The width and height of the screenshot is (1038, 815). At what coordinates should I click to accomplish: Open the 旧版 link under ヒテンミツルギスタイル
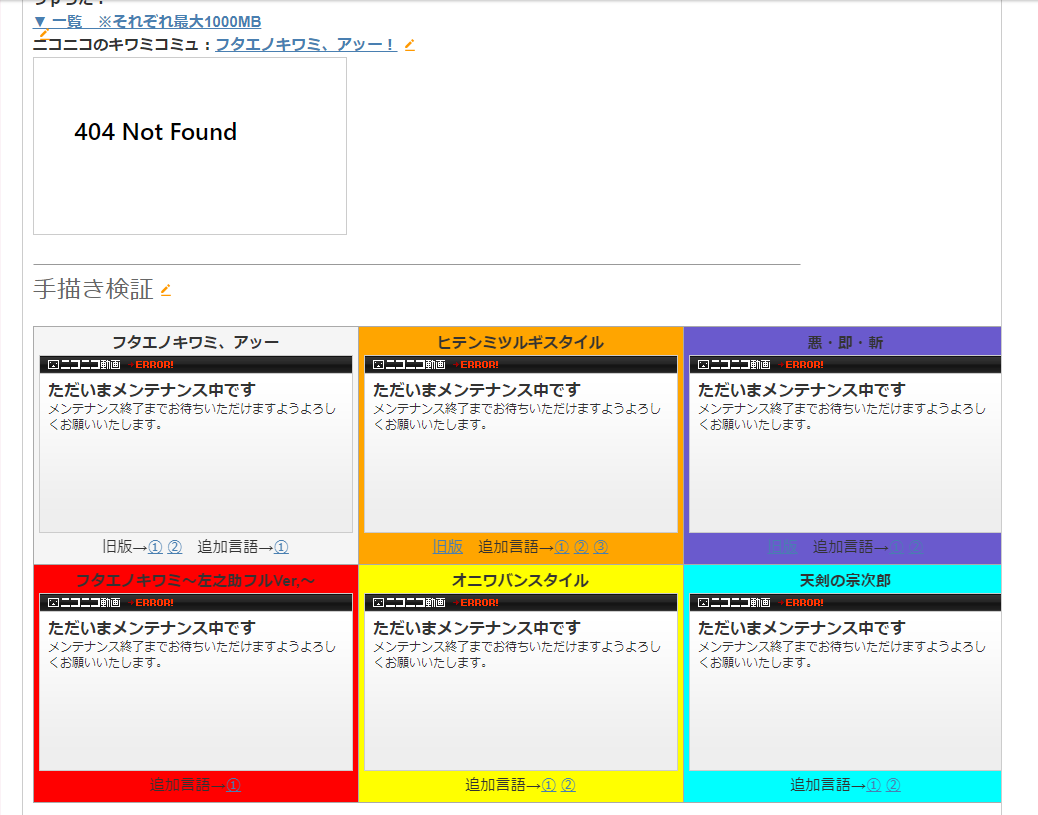click(x=448, y=547)
